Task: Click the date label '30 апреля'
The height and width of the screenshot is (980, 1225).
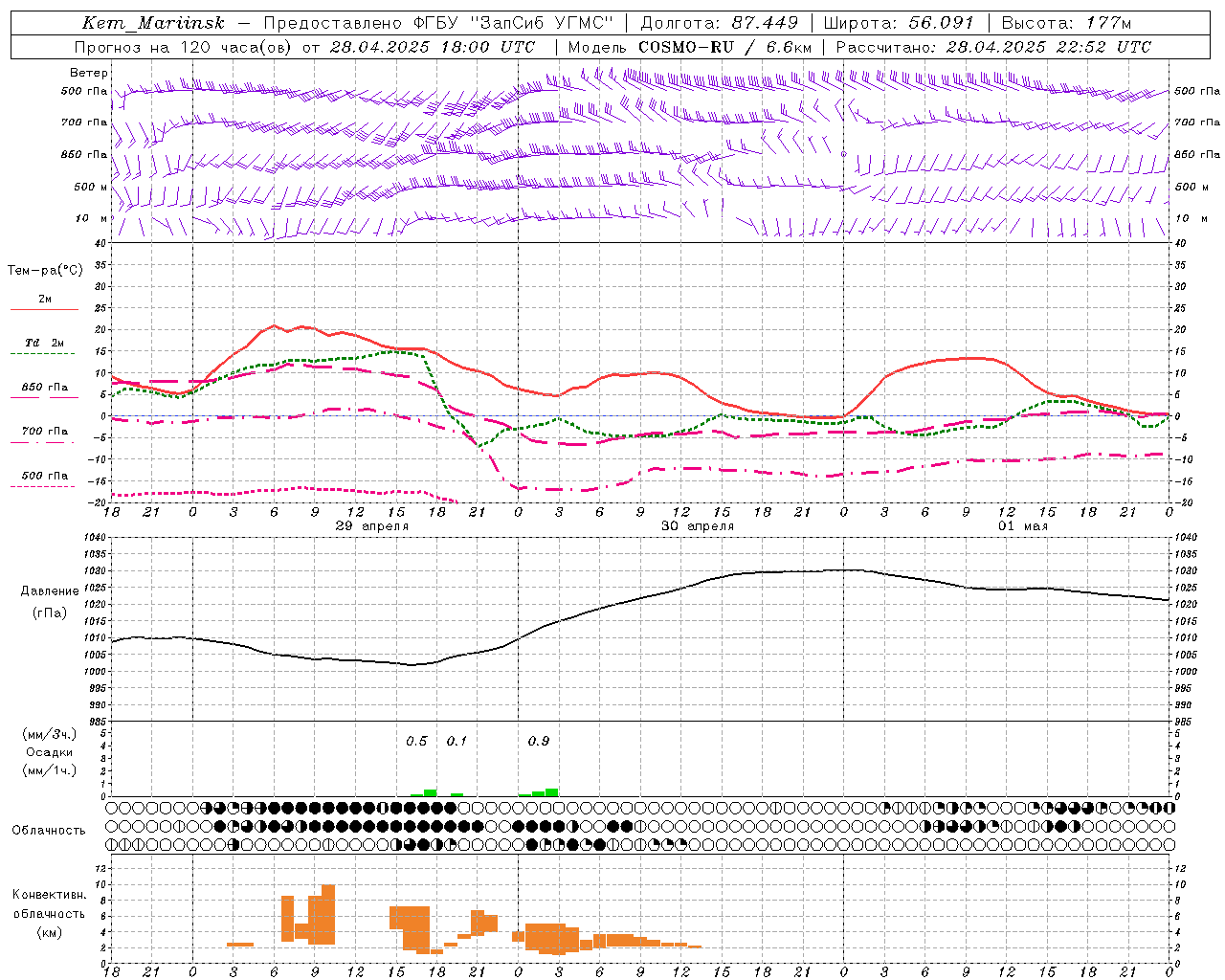Action: tap(698, 526)
